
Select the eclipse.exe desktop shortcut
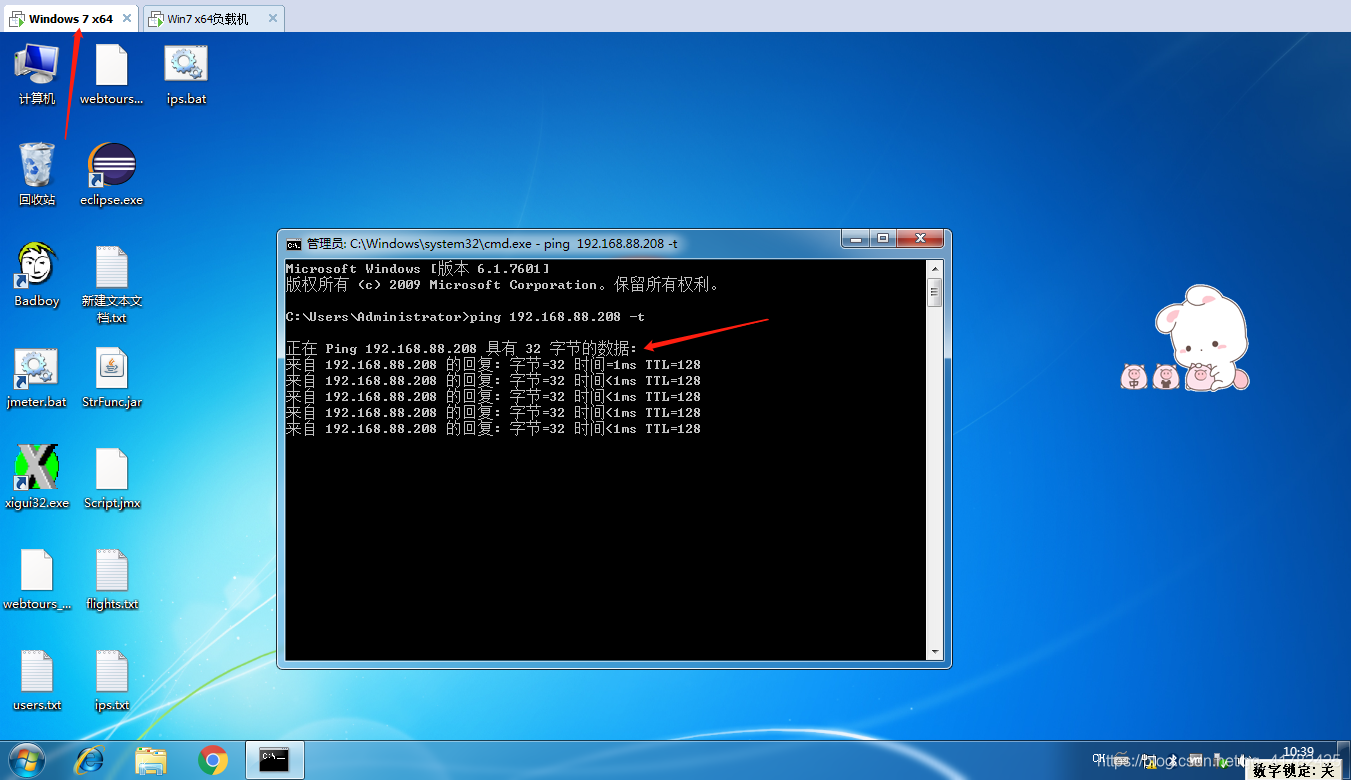(x=112, y=174)
